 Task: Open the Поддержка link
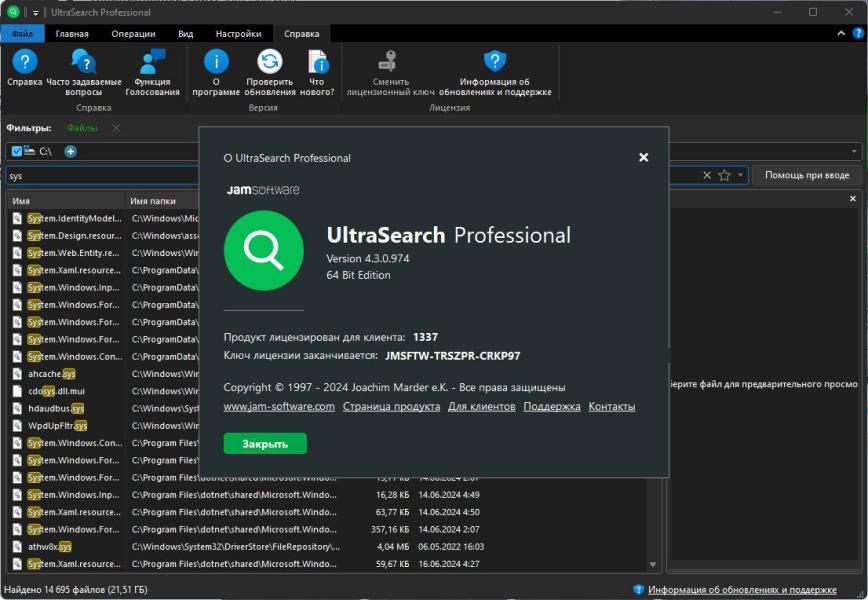coord(552,406)
